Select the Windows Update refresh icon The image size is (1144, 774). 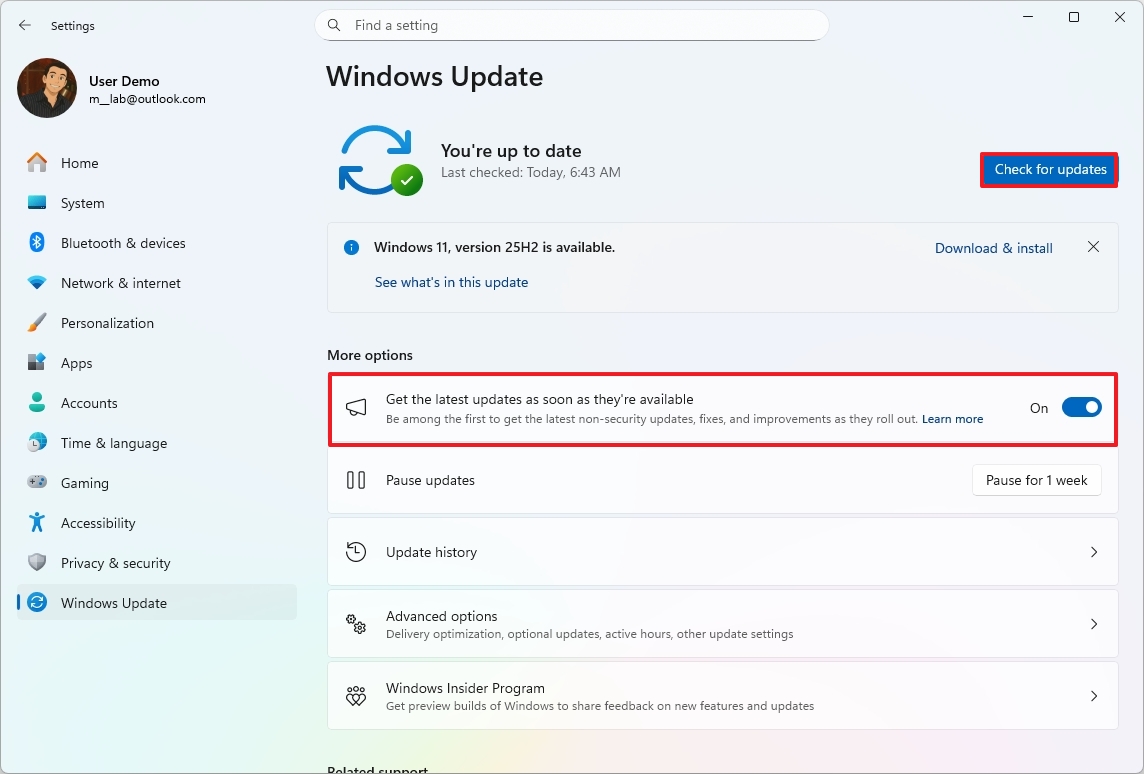coord(37,602)
